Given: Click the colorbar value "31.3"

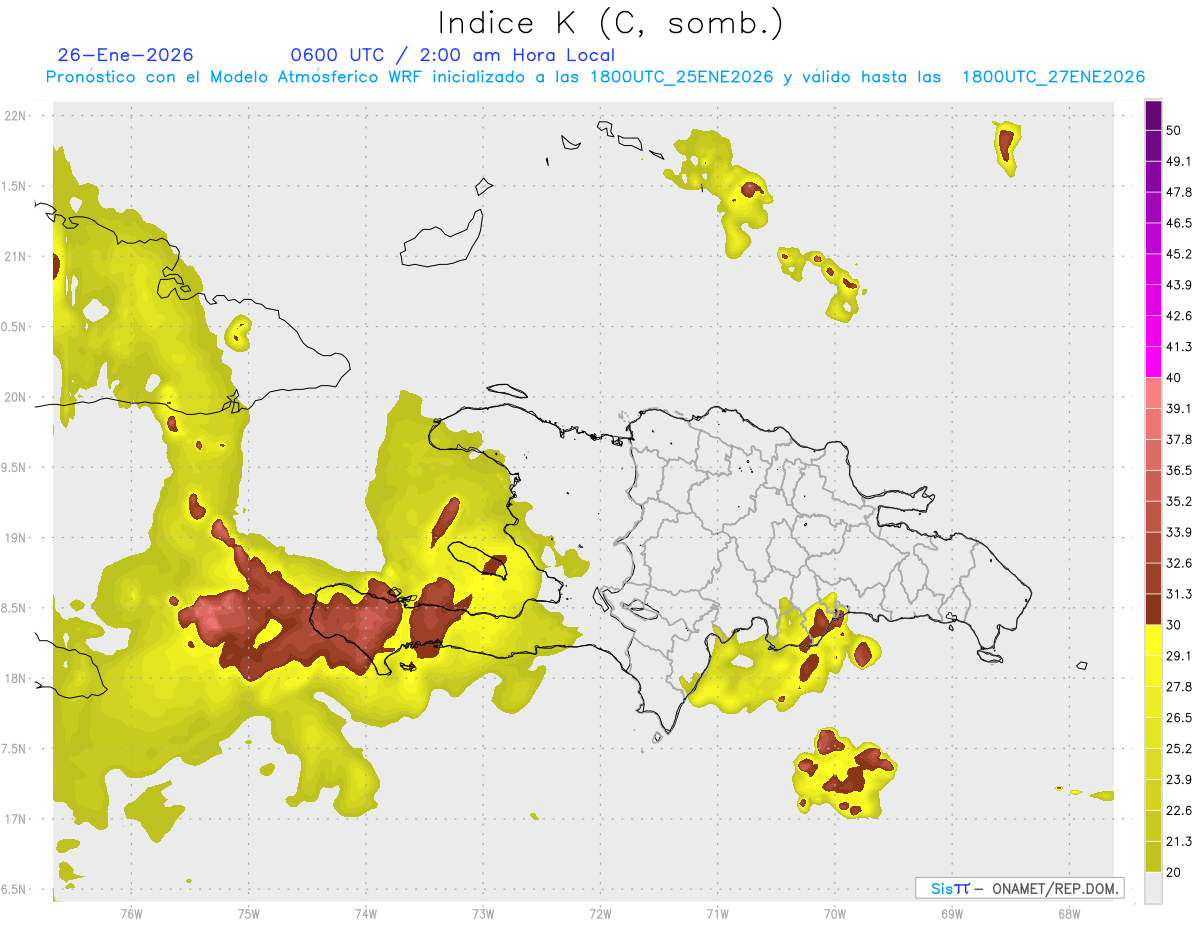Looking at the screenshot, I should [1179, 594].
